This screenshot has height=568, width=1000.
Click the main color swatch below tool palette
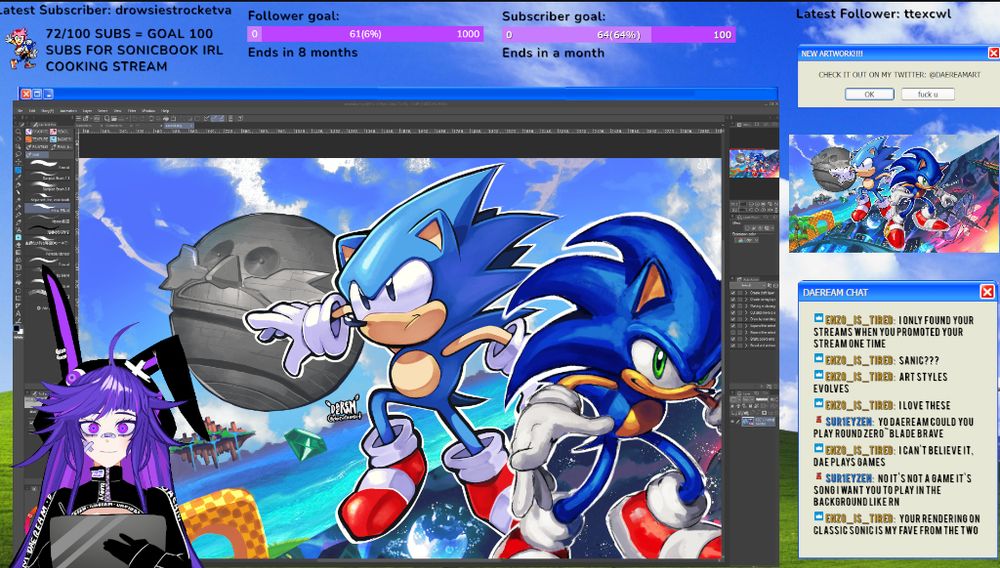coord(17,328)
